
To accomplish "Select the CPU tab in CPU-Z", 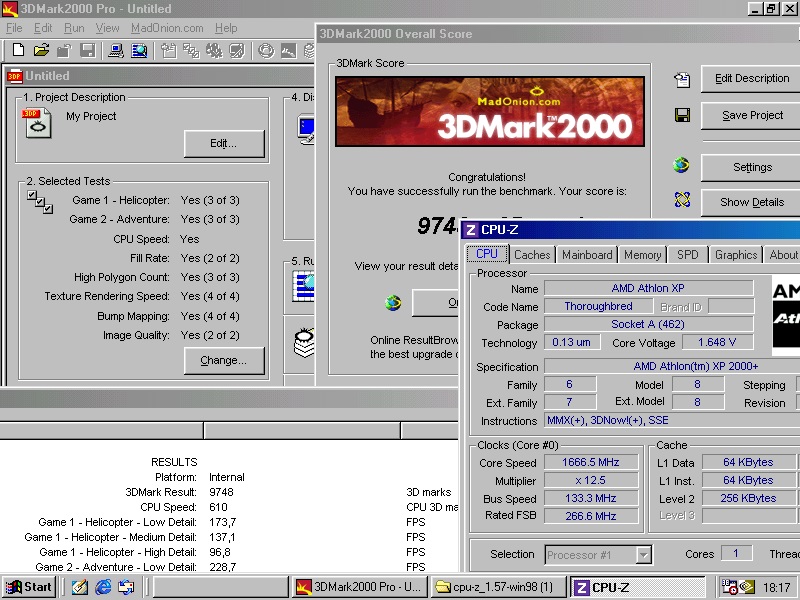I will [x=487, y=254].
